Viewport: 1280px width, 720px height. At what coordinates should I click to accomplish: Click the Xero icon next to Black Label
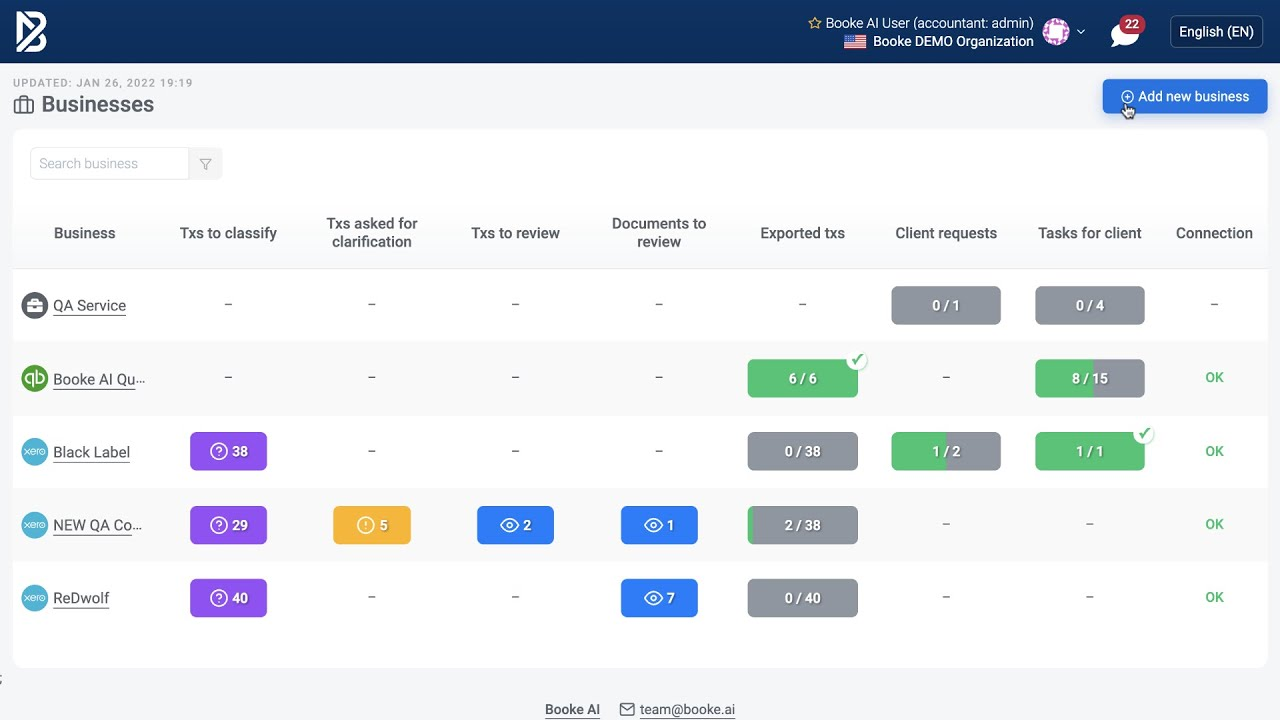click(33, 451)
